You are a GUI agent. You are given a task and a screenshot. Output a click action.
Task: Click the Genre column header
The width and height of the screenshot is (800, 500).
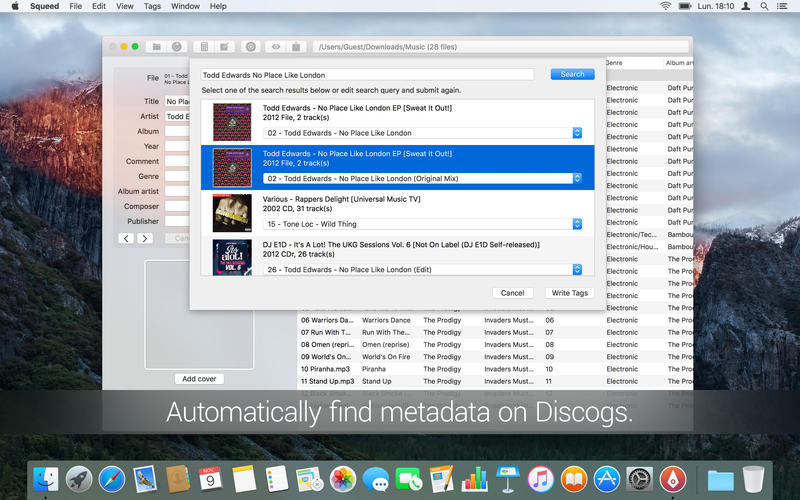click(614, 63)
